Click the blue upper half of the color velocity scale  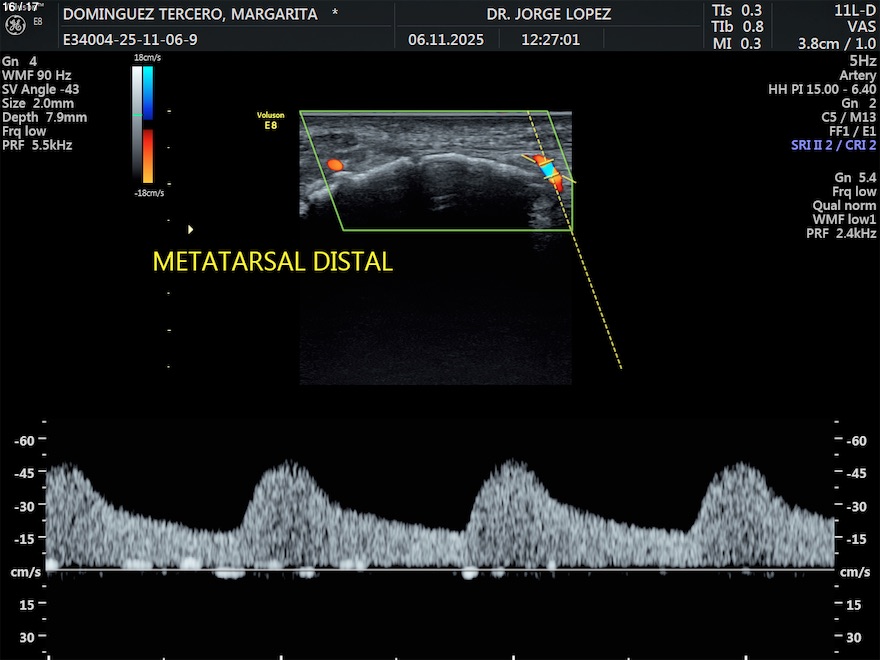[148, 90]
